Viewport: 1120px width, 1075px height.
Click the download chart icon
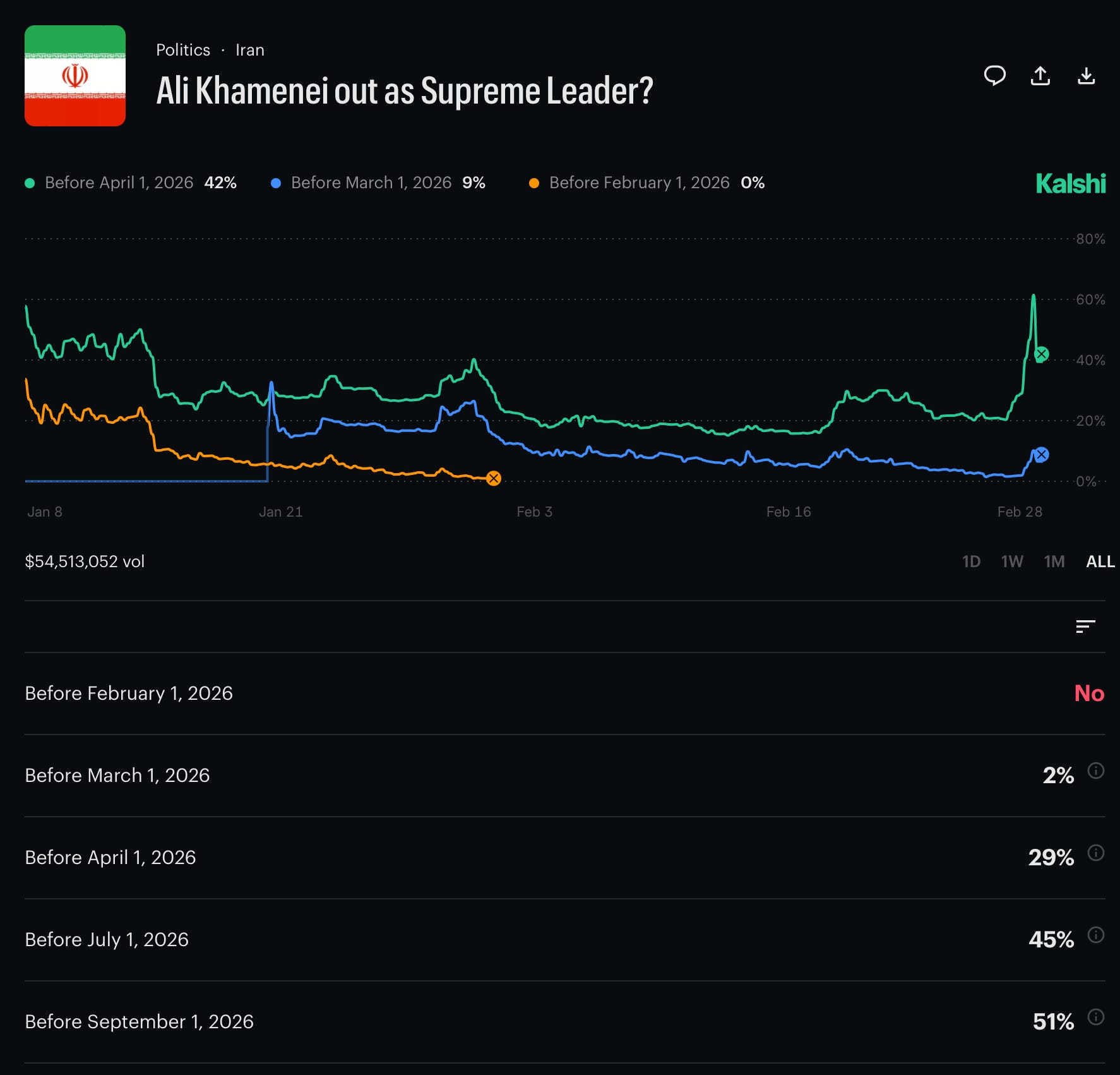(x=1086, y=76)
